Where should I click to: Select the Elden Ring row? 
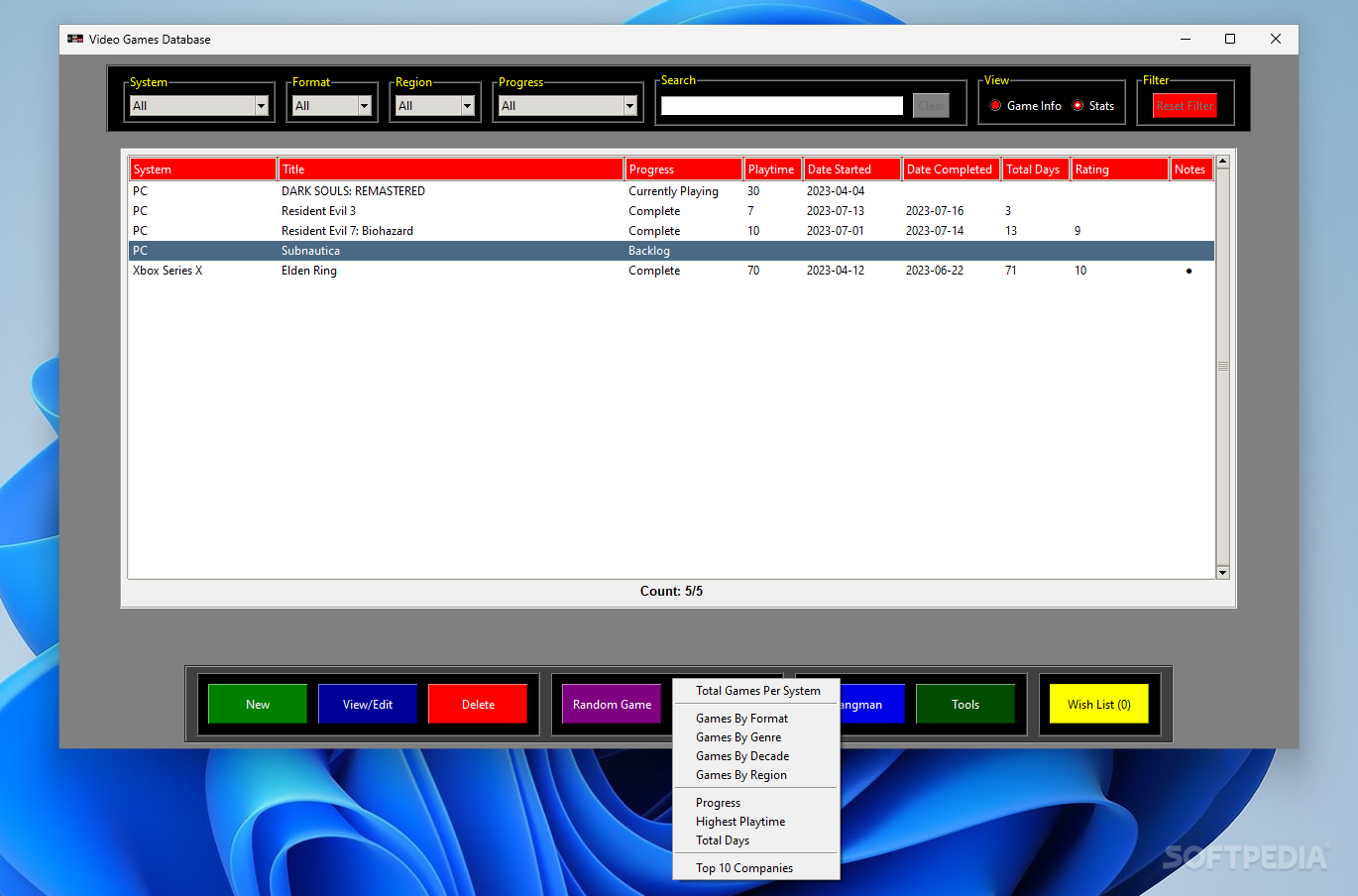coord(671,271)
